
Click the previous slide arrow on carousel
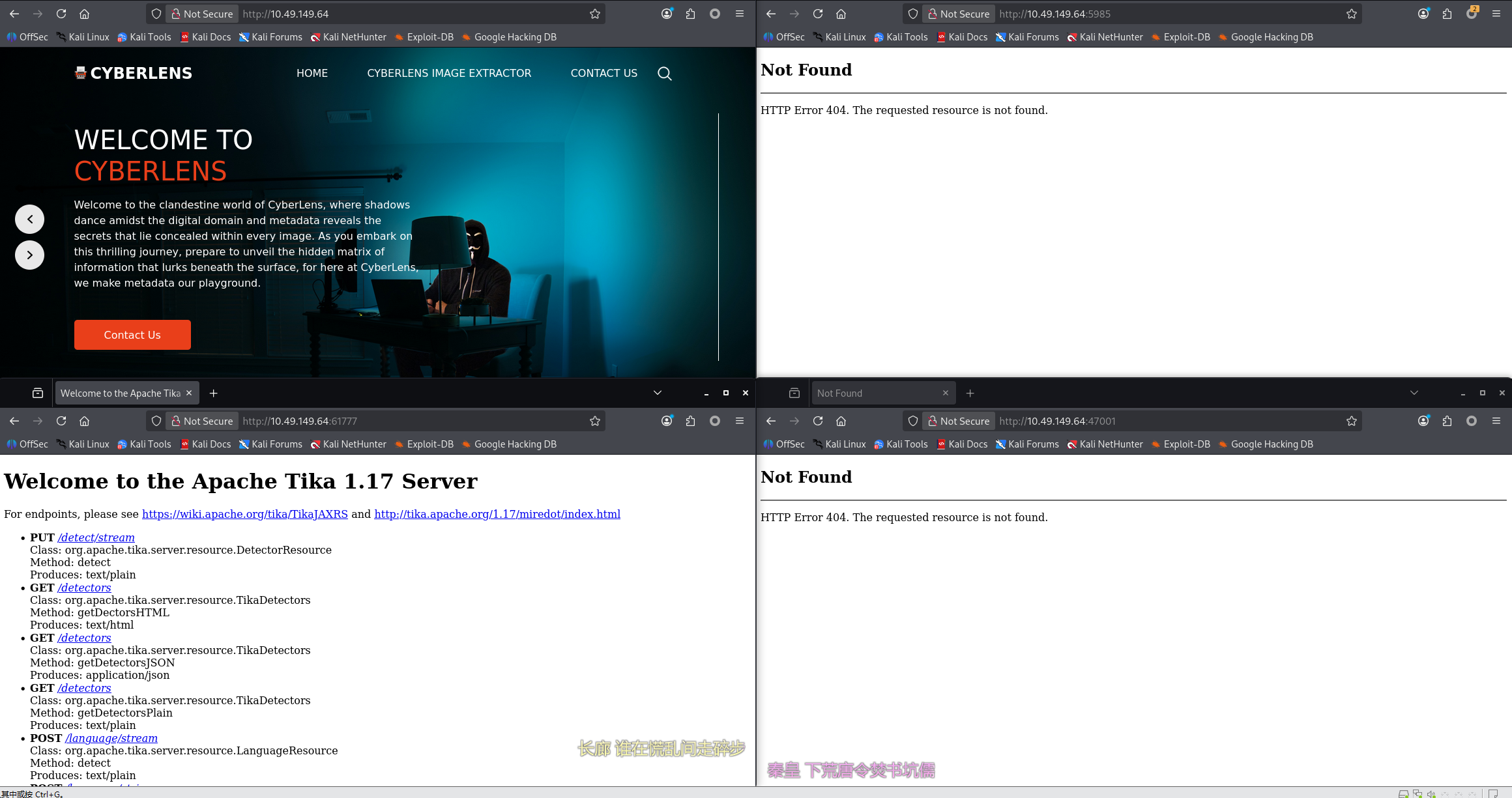(x=29, y=219)
